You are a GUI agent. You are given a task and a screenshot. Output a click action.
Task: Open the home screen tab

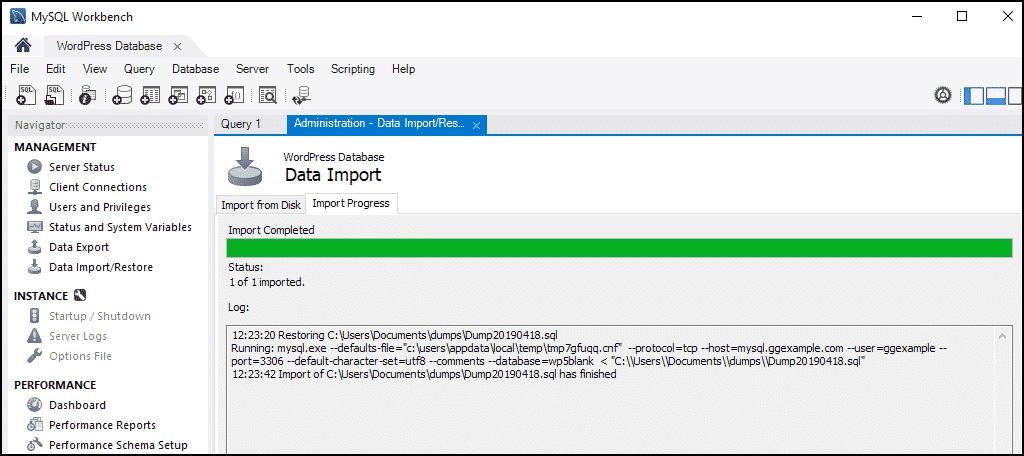click(23, 46)
